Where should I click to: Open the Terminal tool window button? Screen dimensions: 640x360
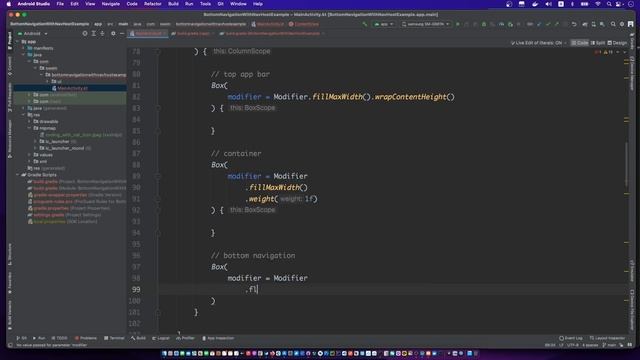114,338
